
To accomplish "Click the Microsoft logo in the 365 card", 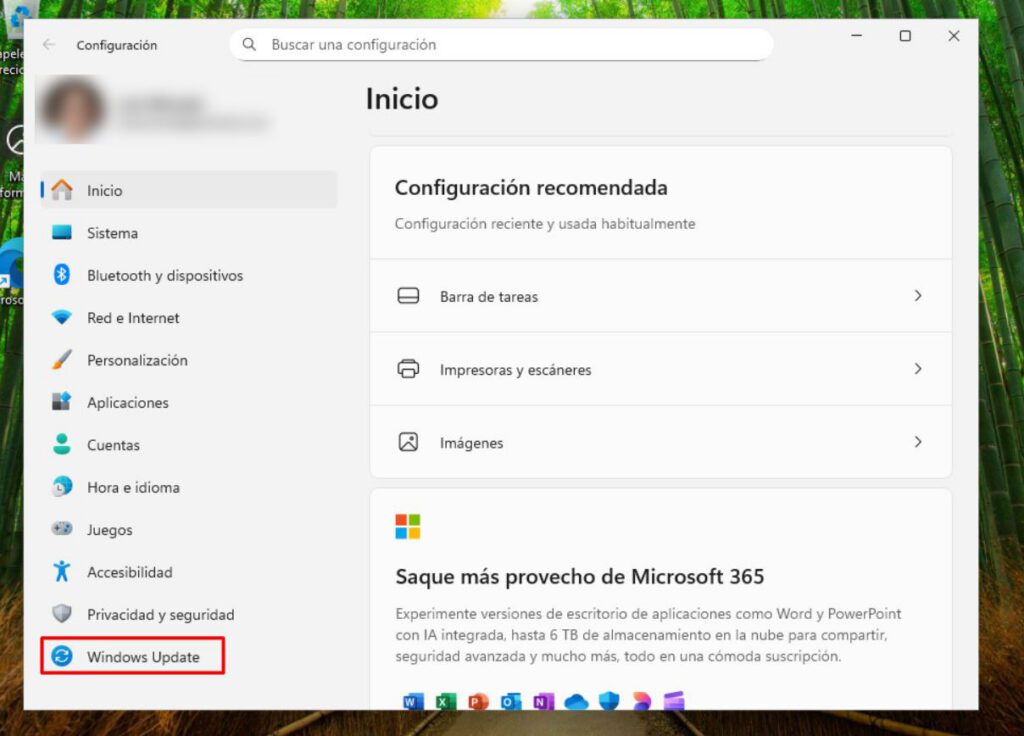I will (408, 525).
